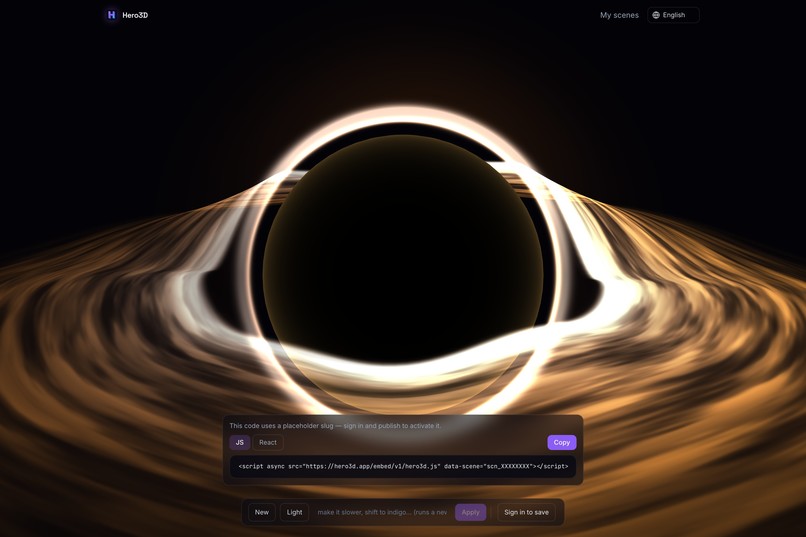
Task: Click the Hero3D logo icon
Action: click(111, 15)
